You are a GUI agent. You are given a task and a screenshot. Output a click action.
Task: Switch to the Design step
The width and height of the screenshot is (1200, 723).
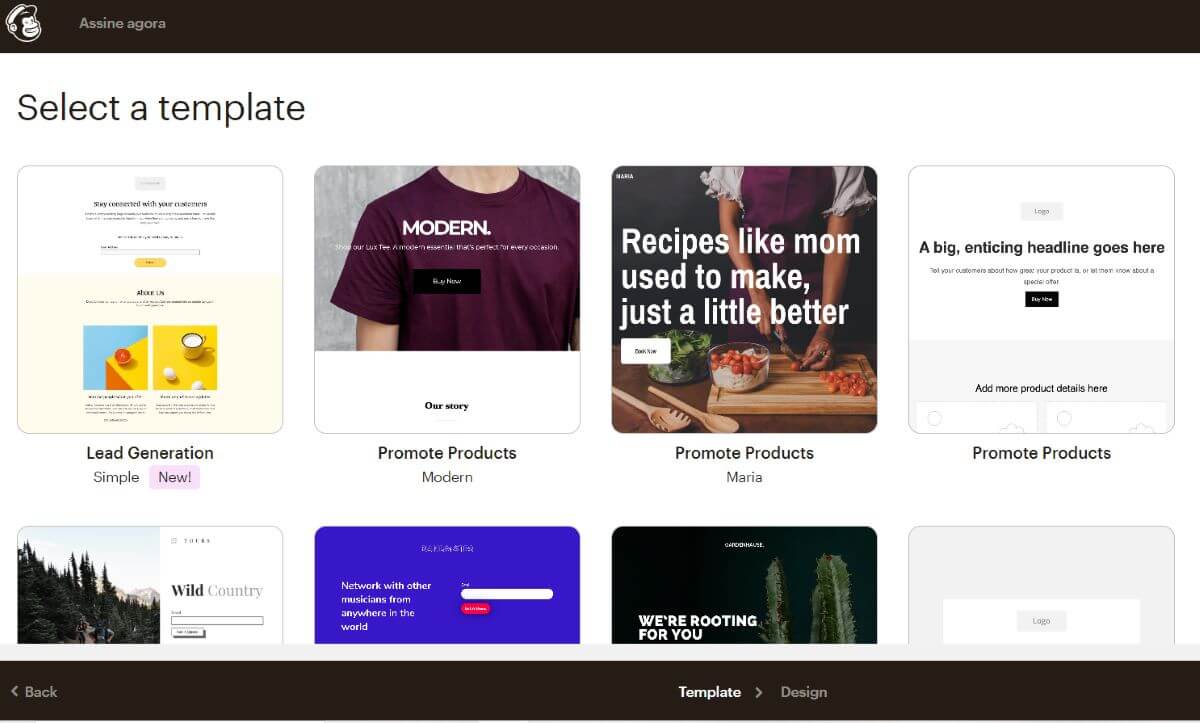(x=804, y=692)
